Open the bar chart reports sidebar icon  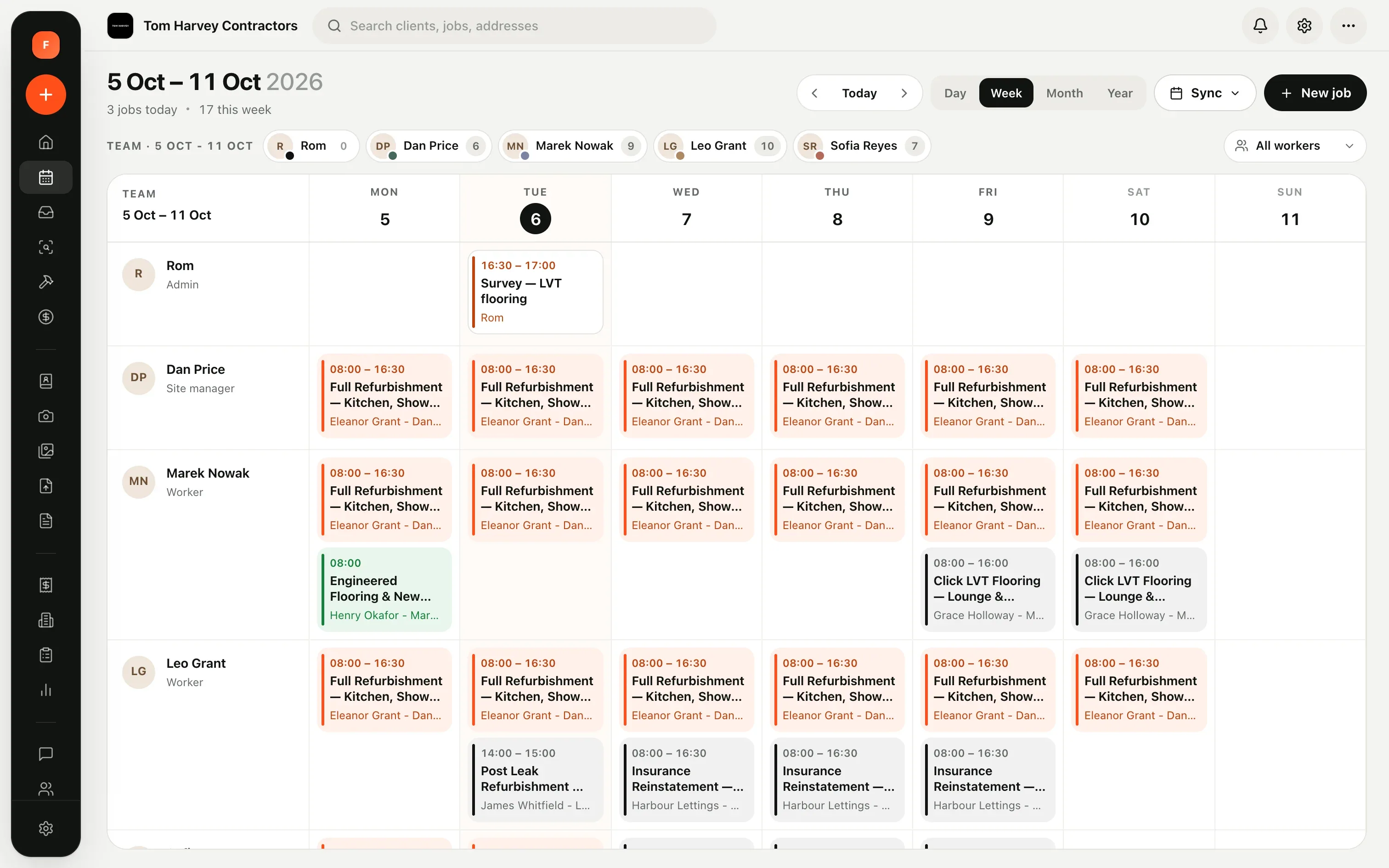(x=46, y=690)
